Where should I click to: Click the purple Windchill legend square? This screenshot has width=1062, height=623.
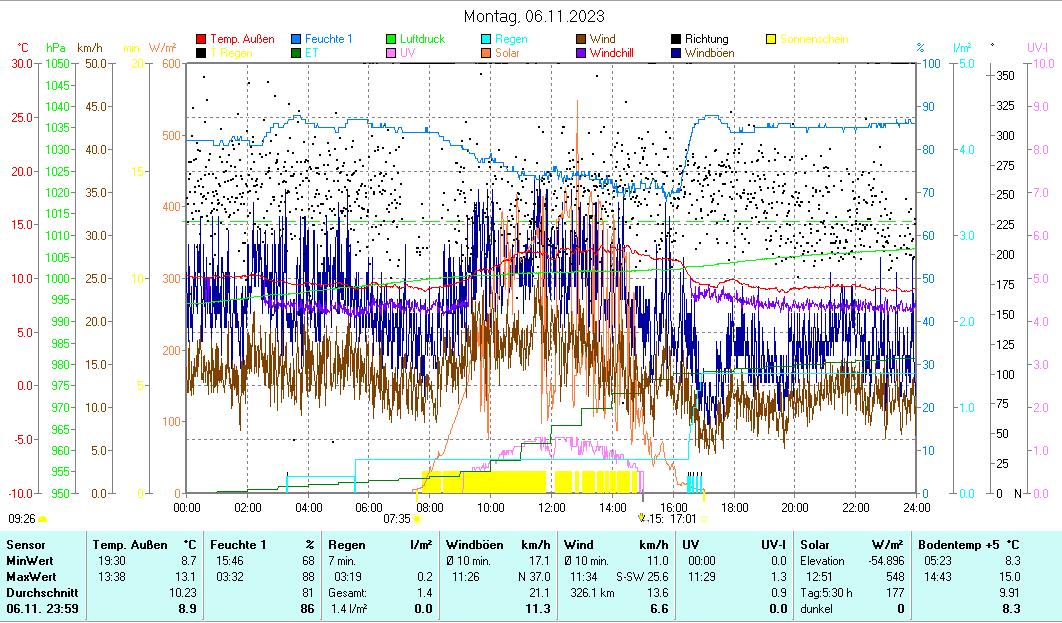pos(581,53)
